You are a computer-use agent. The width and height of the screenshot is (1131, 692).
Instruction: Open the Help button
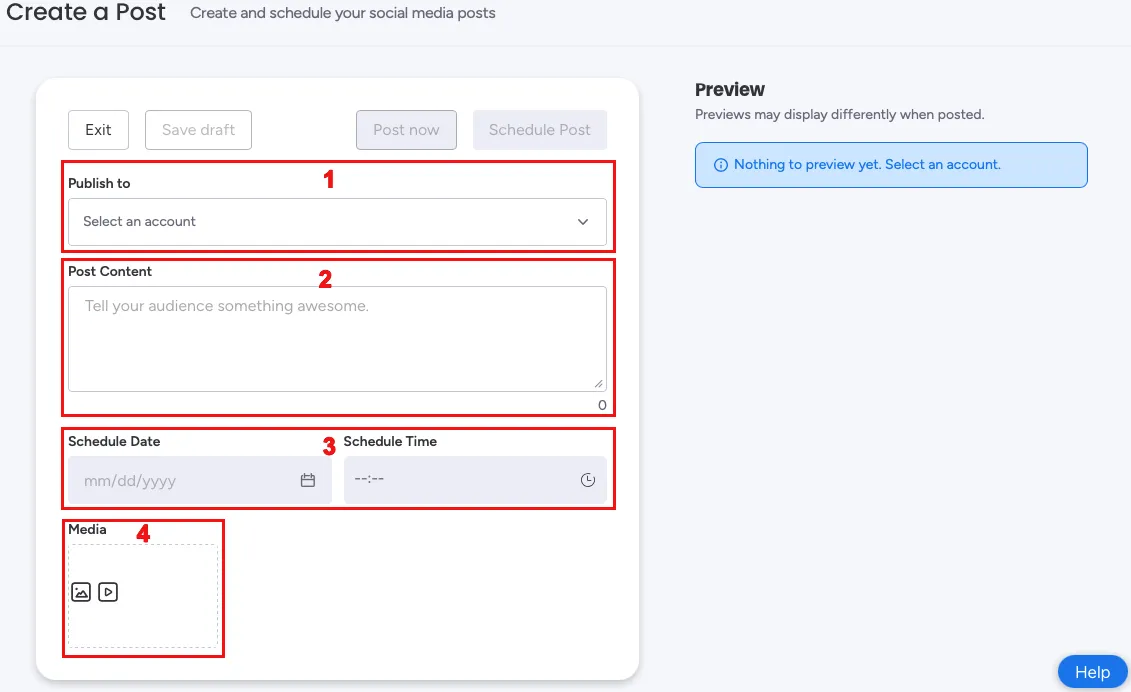[x=1092, y=672]
